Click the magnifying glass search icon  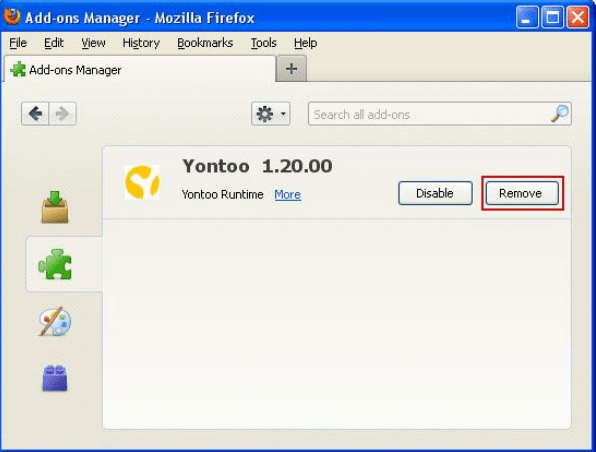tap(560, 113)
